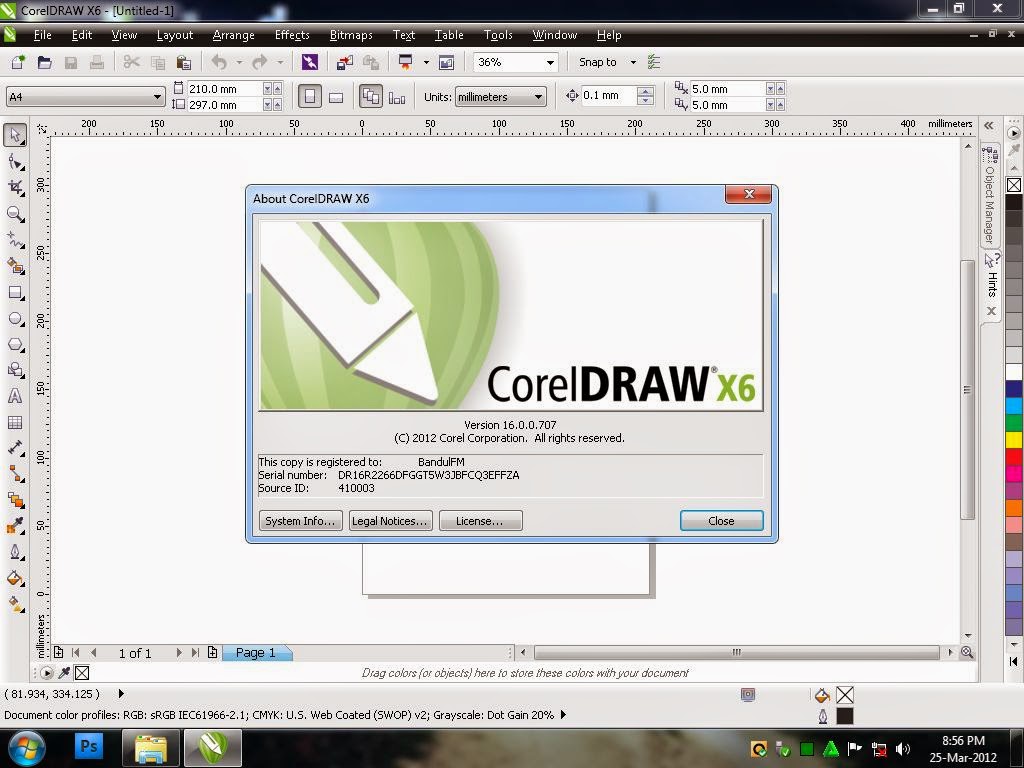This screenshot has height=768, width=1024.
Task: Select the Blend effects tool
Action: (x=15, y=500)
